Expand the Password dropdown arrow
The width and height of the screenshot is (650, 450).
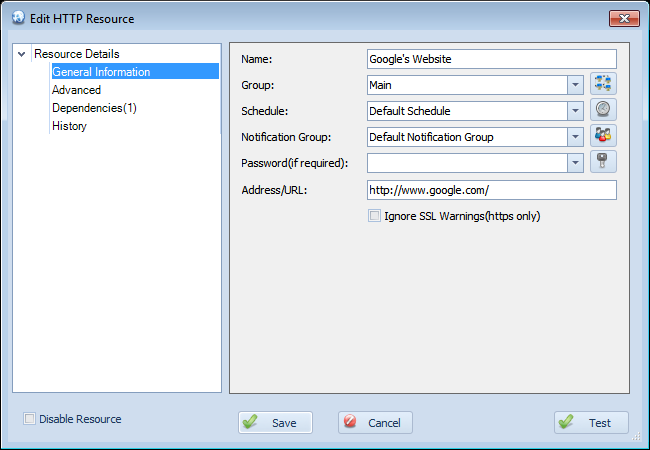pos(575,163)
